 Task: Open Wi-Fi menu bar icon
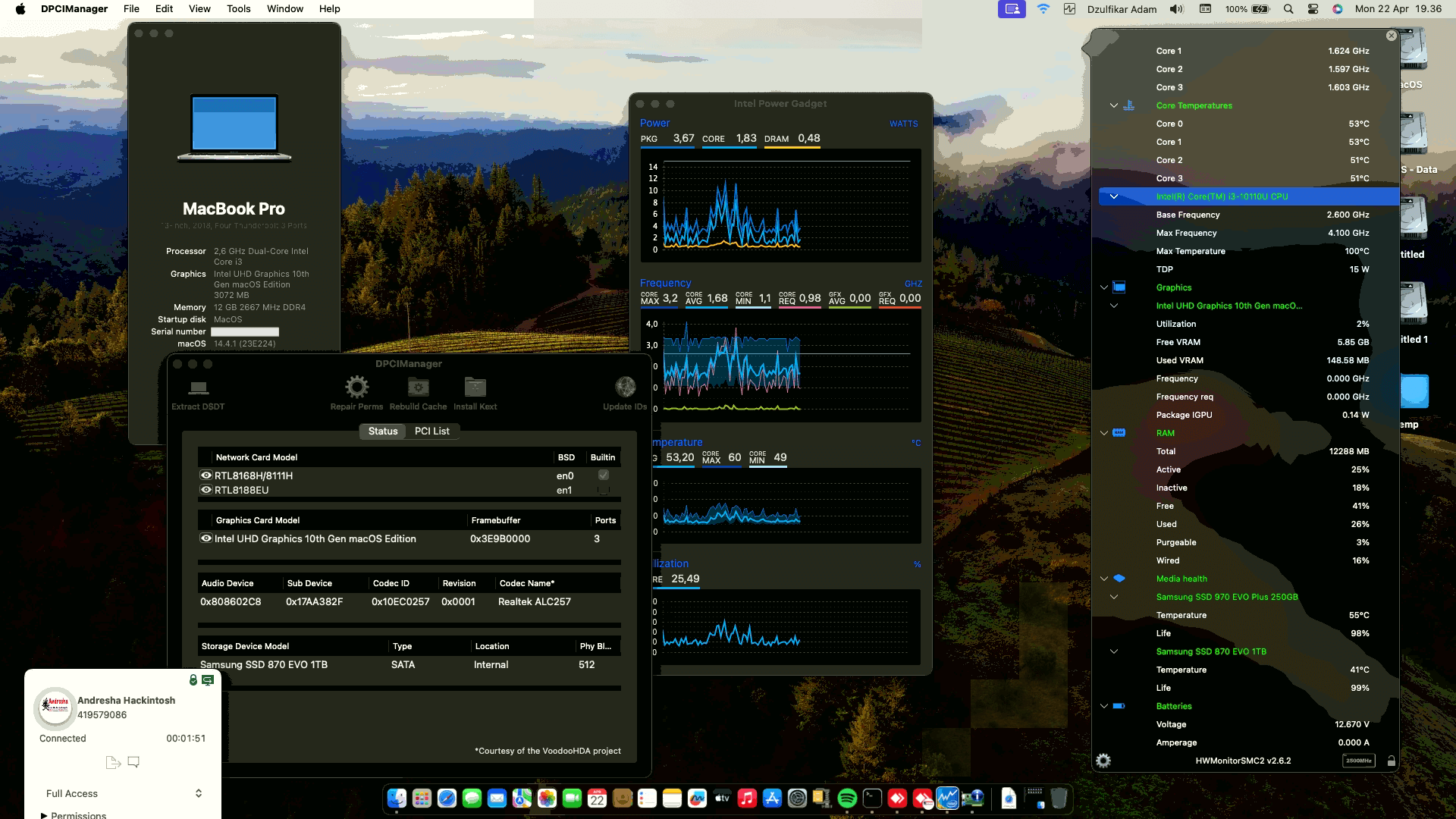tap(1043, 9)
